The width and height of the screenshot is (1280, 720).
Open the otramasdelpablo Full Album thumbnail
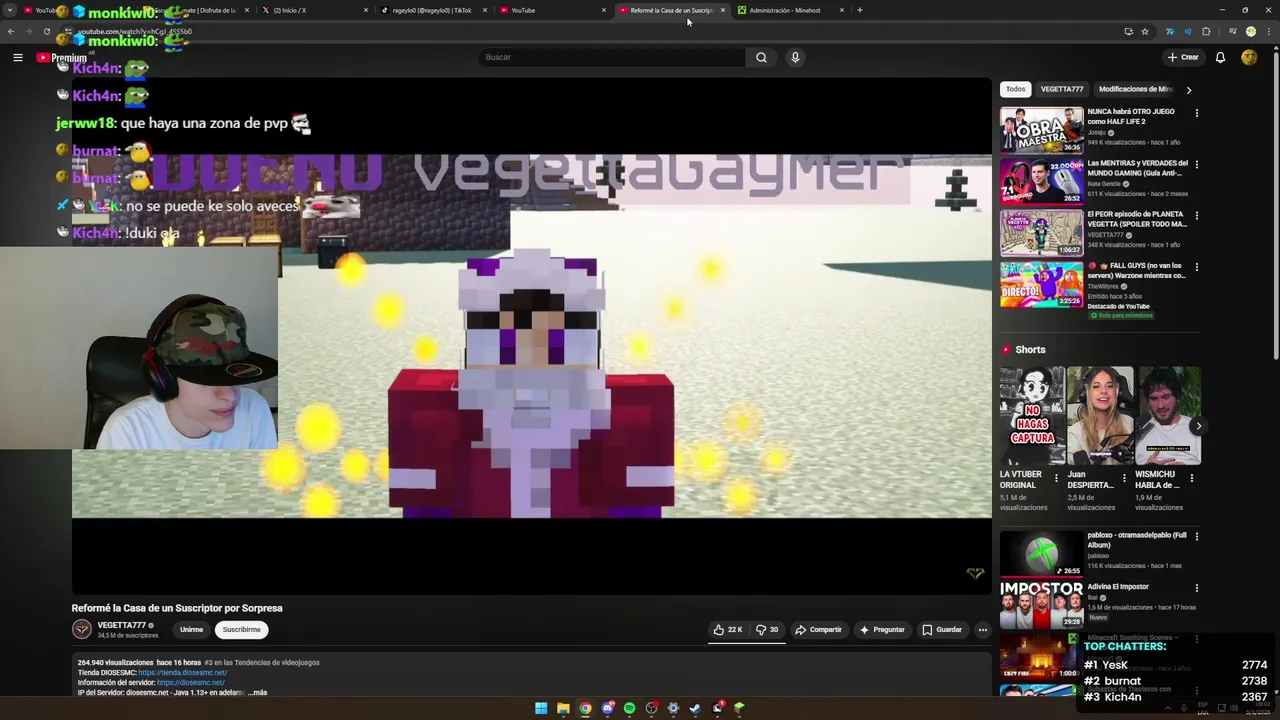coord(1041,553)
